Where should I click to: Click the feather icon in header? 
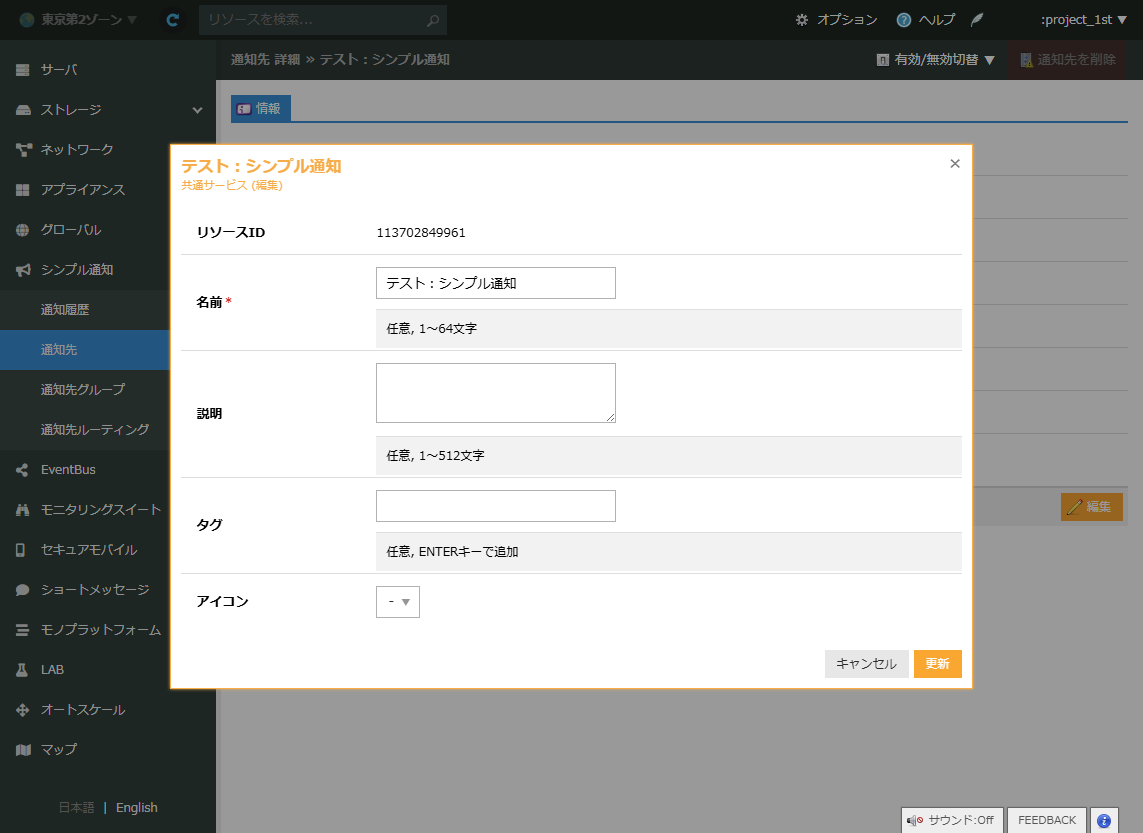(977, 20)
